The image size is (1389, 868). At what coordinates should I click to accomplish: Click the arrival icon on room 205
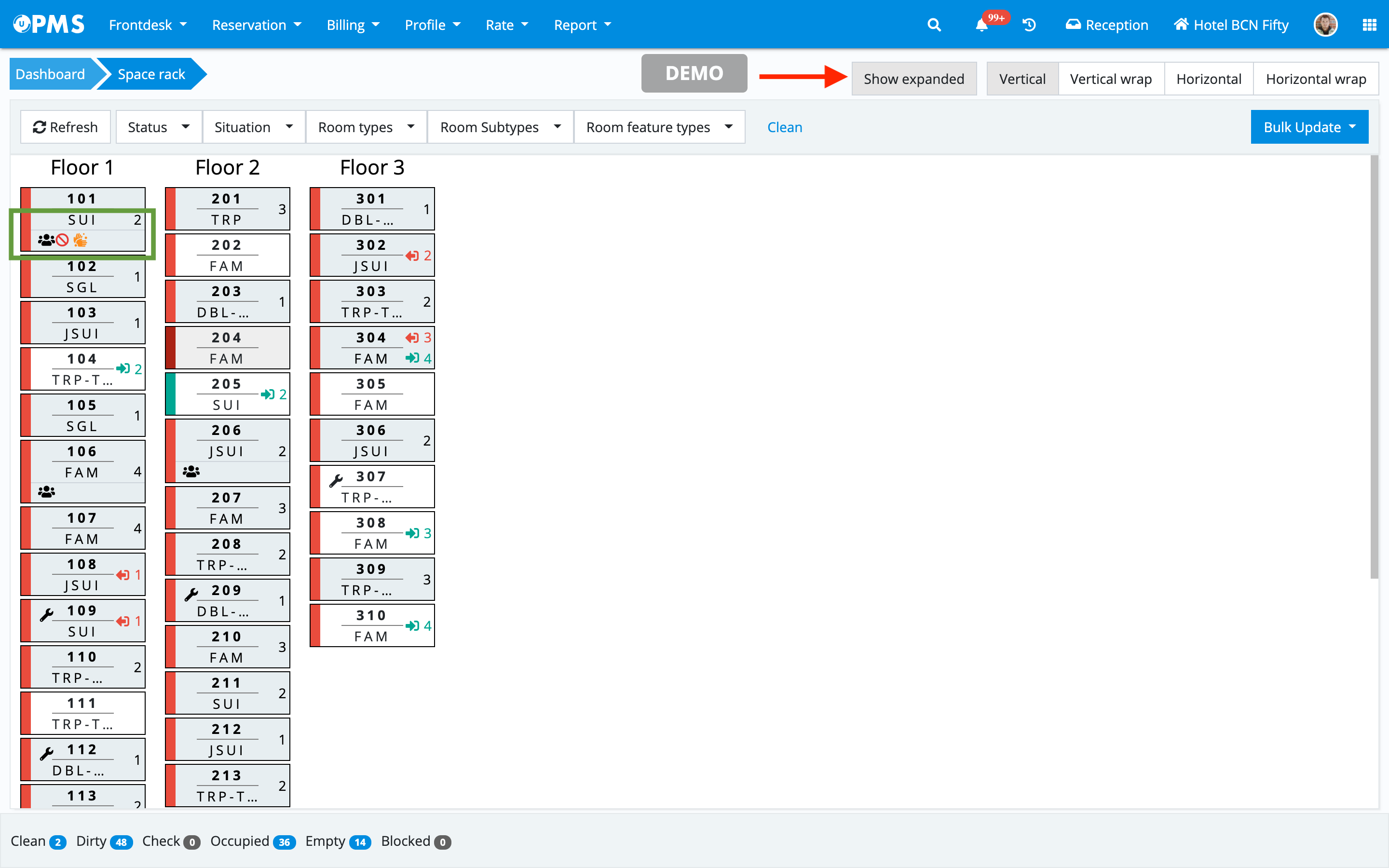pos(268,394)
